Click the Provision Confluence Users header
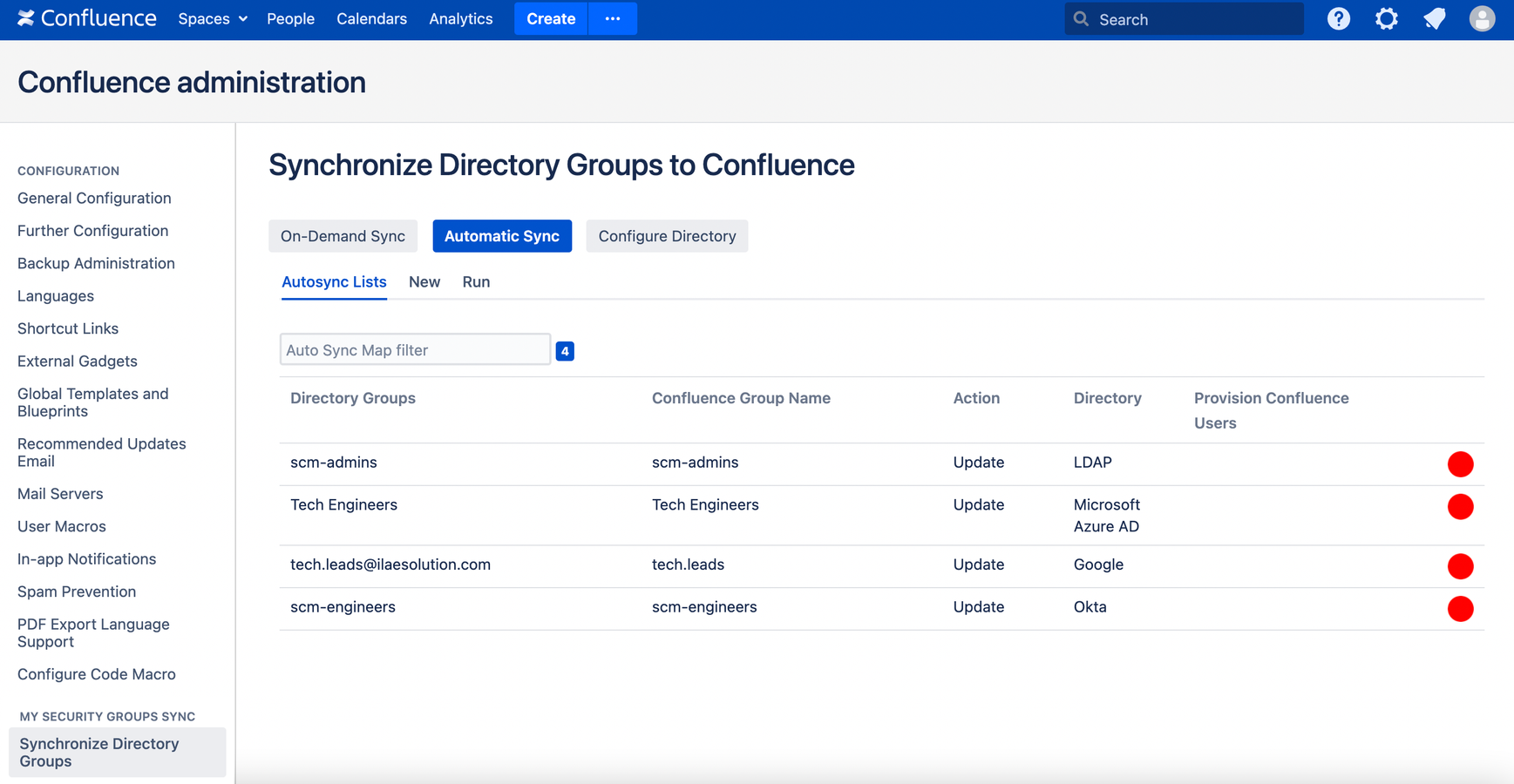The width and height of the screenshot is (1514, 784). point(1272,410)
